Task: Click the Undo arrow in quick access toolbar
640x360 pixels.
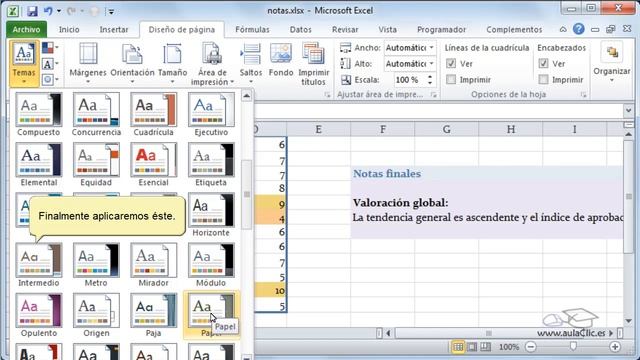Action: (x=48, y=11)
